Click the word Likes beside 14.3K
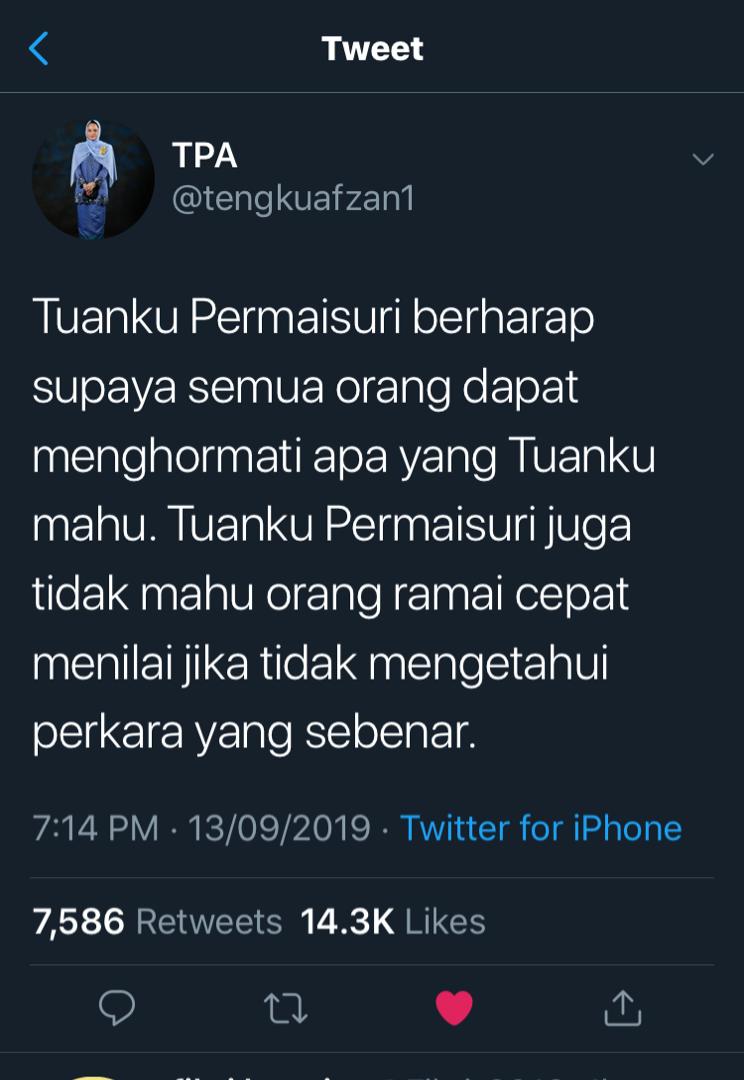The image size is (744, 1080). tap(445, 922)
